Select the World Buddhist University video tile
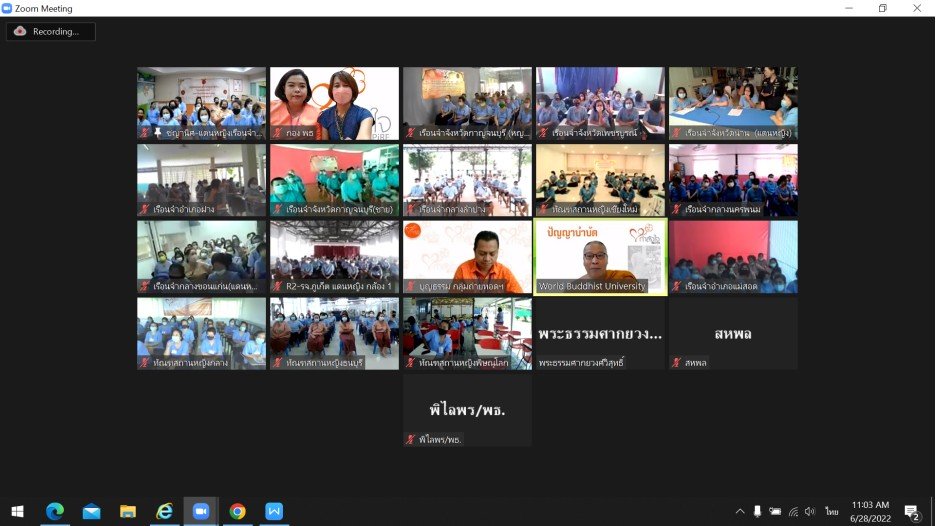Screen dimensions: 936x526 click(600, 257)
